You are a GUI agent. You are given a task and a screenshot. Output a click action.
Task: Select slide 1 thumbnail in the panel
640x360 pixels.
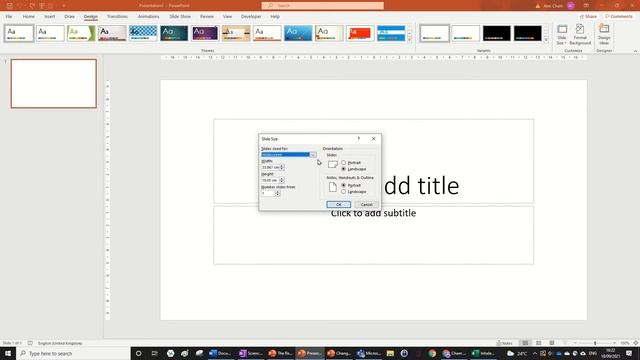[x=53, y=84]
